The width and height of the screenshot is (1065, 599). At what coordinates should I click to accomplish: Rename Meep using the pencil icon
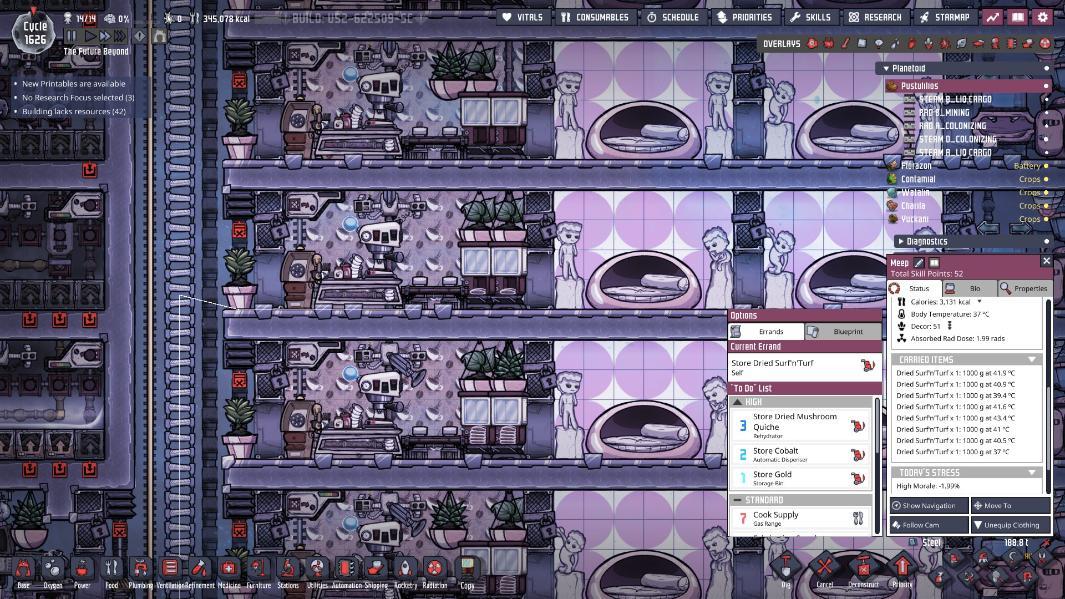919,263
